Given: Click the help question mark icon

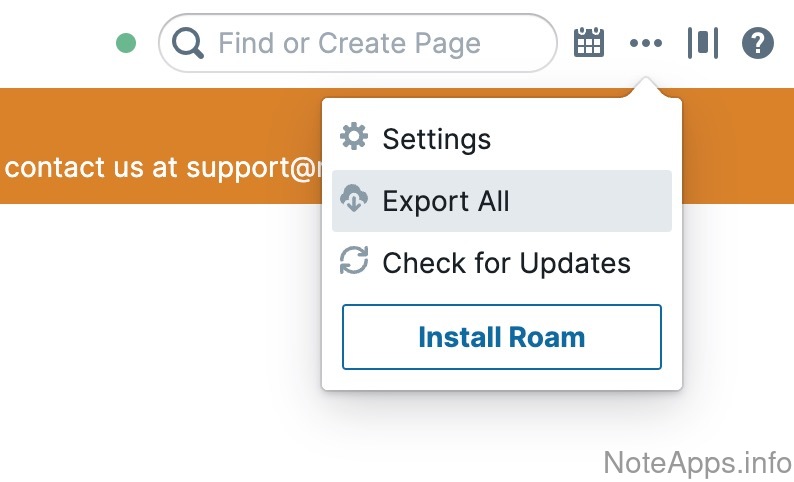Looking at the screenshot, I should (x=758, y=43).
